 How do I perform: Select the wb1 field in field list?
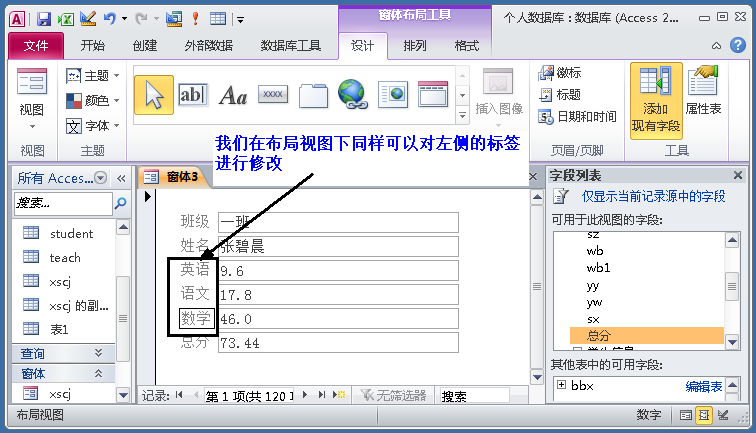(598, 268)
